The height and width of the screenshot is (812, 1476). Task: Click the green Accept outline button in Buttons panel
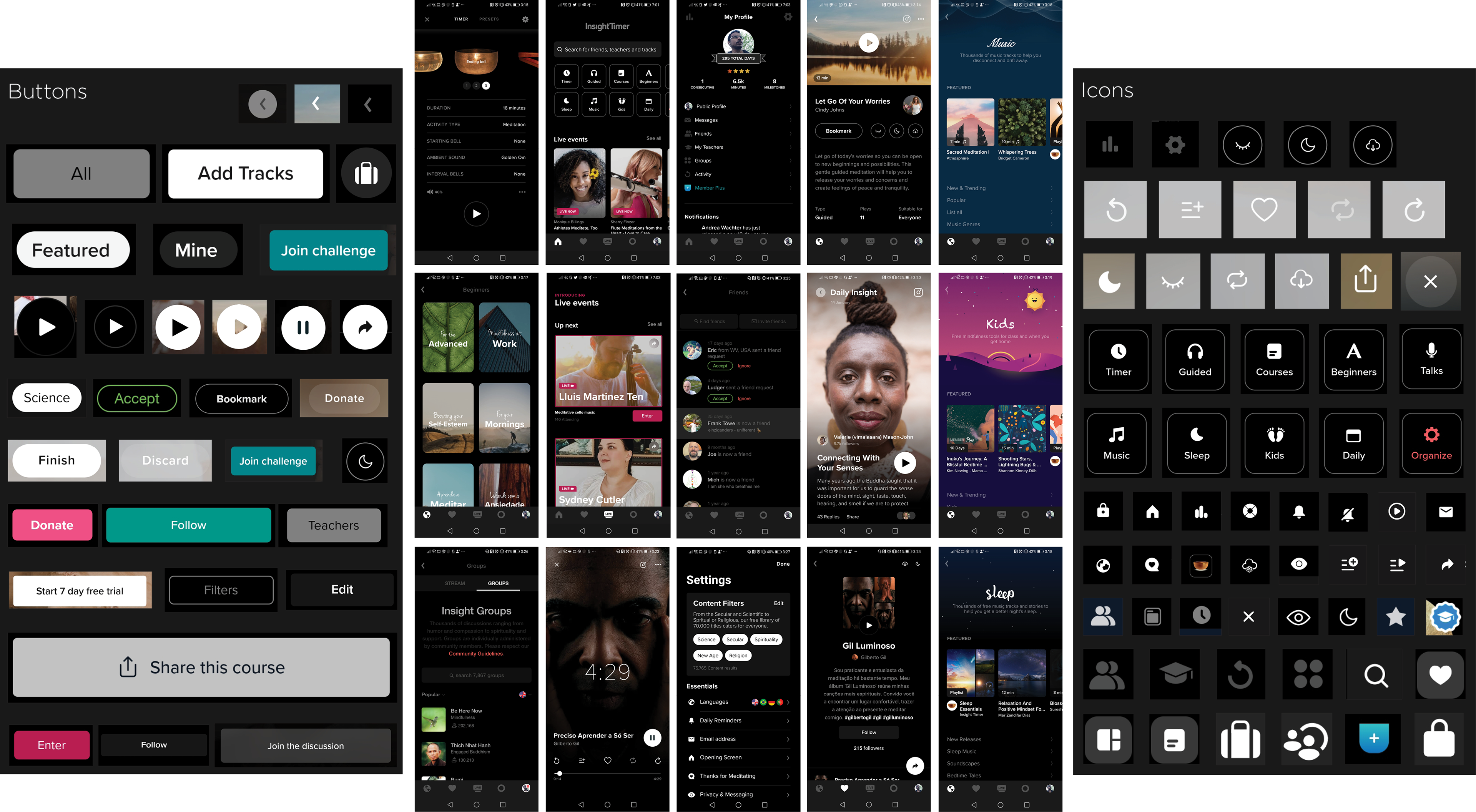tap(137, 398)
